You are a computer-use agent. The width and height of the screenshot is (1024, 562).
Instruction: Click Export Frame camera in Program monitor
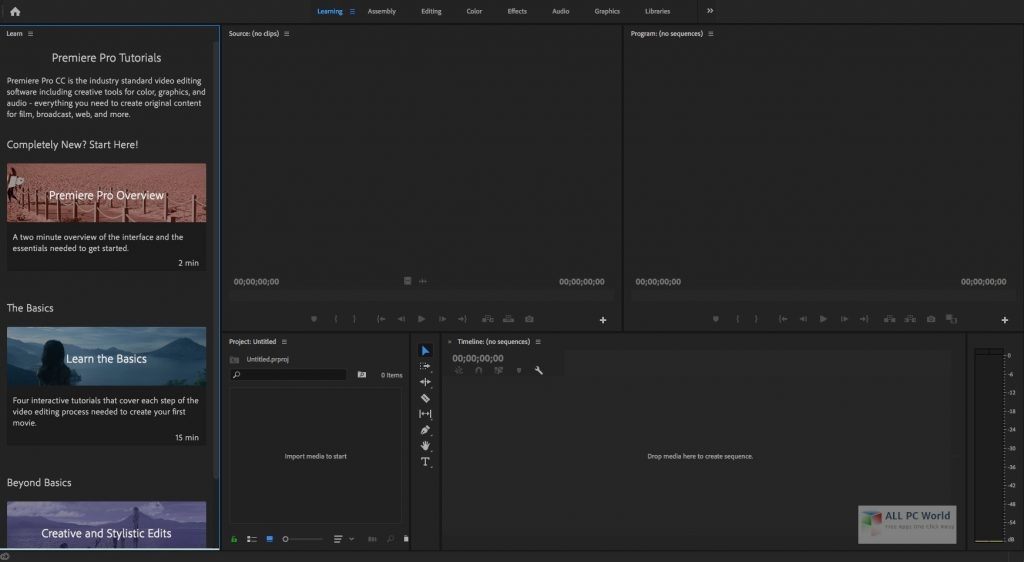pyautogui.click(x=931, y=319)
